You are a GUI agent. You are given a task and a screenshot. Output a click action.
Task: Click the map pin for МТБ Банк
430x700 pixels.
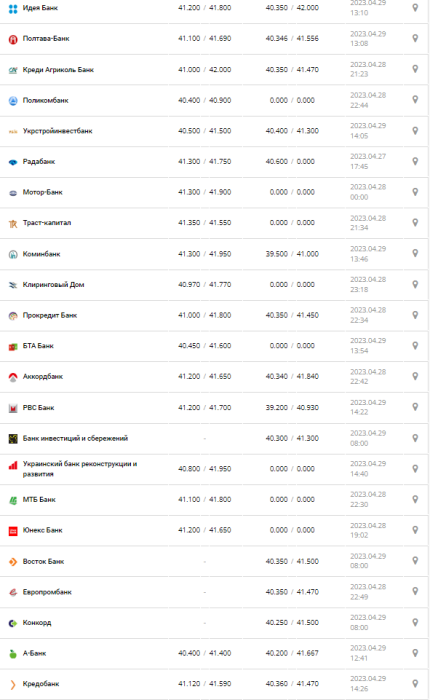(x=415, y=499)
